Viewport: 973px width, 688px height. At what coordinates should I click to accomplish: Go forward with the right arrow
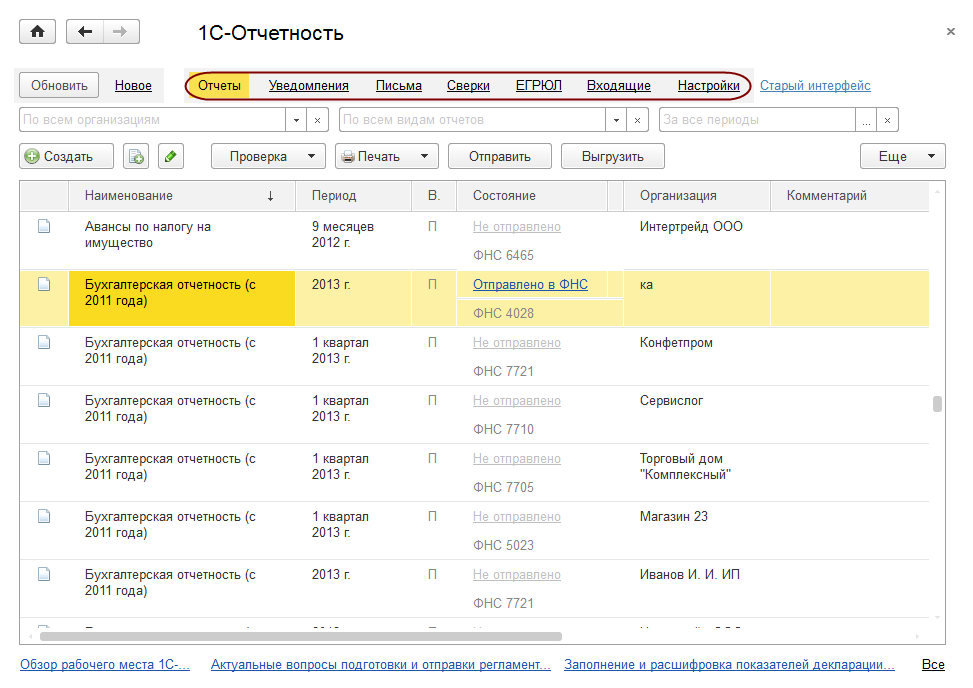(x=121, y=32)
